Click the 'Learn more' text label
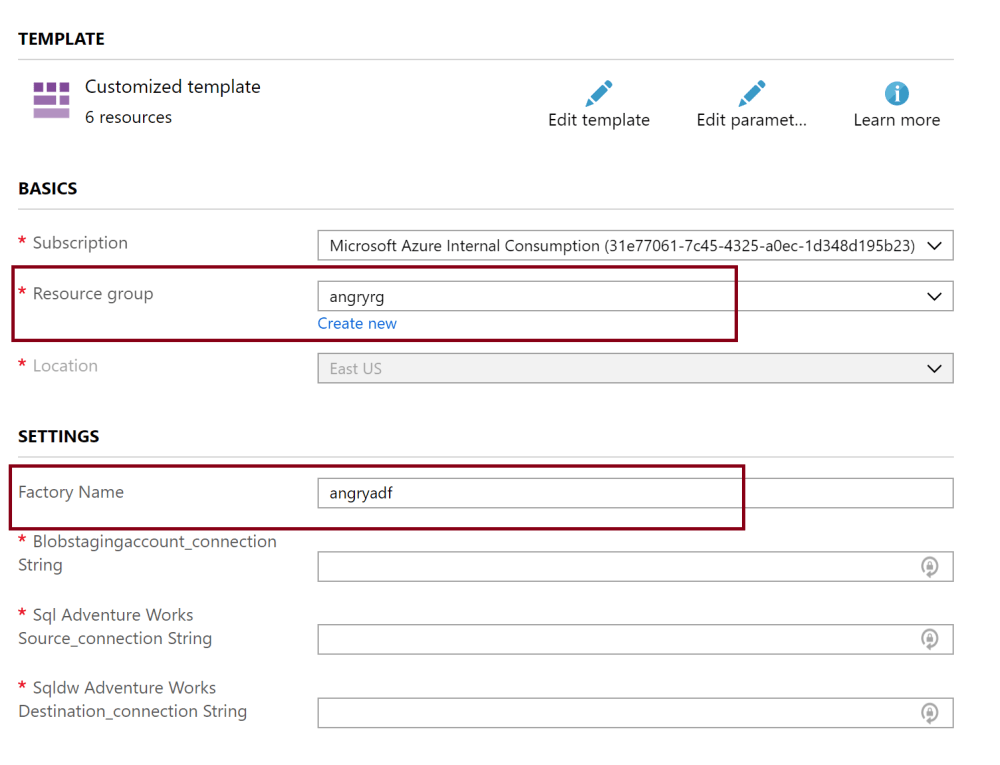 [x=896, y=120]
